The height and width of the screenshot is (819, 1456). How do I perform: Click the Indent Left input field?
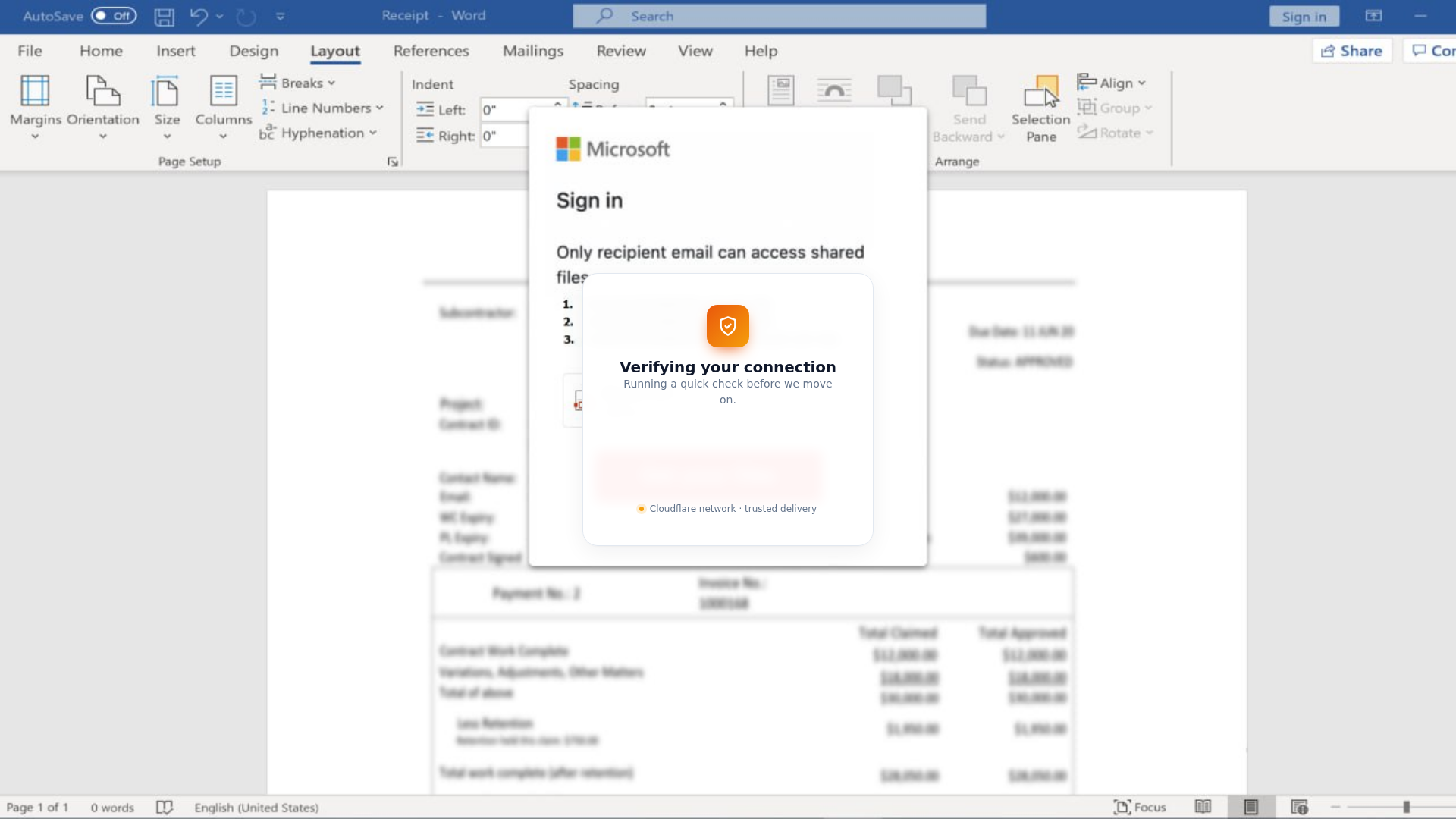(523, 110)
